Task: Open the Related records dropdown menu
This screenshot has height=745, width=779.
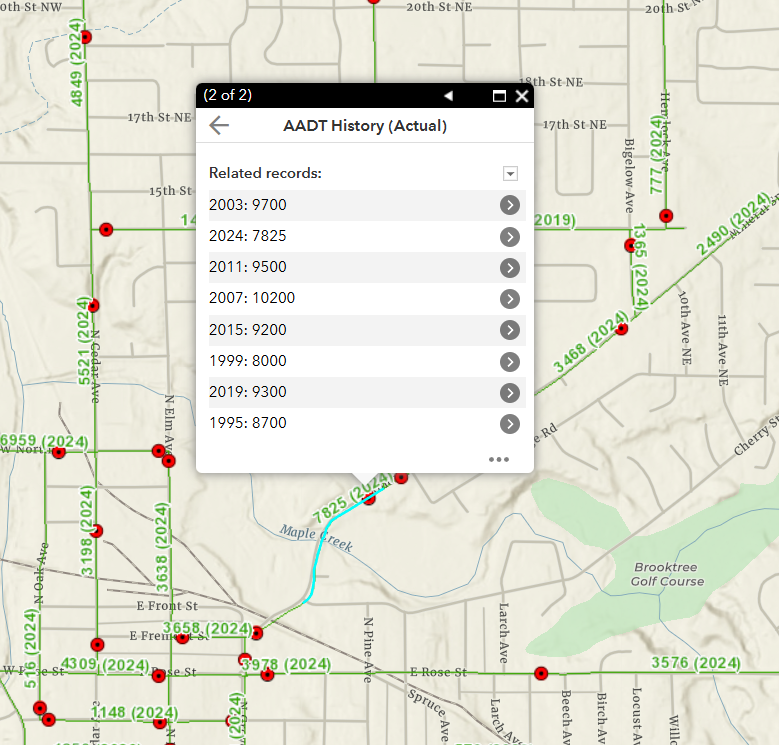Action: [510, 174]
